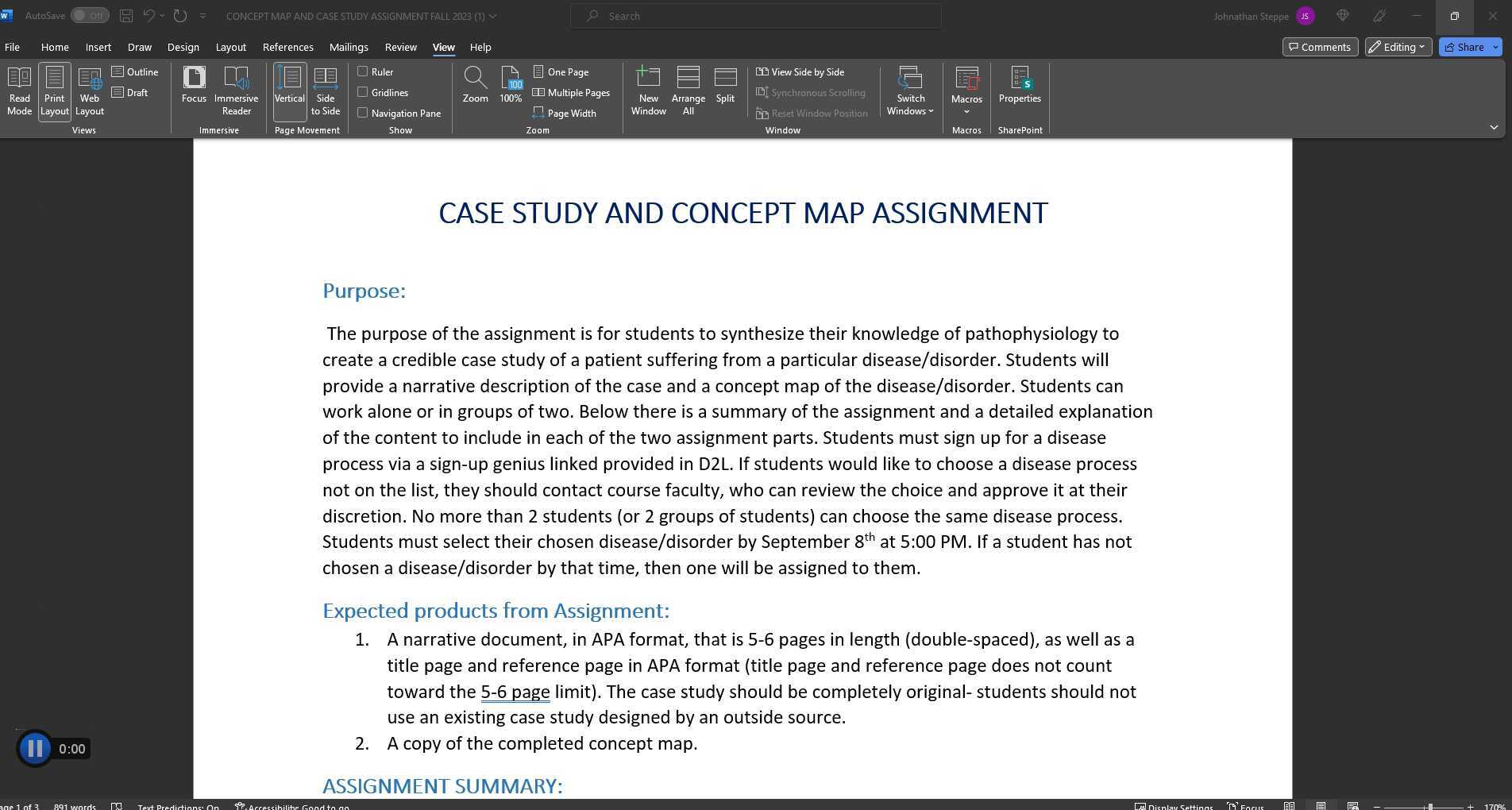
Task: Switch to Web Layout view
Action: point(89,90)
